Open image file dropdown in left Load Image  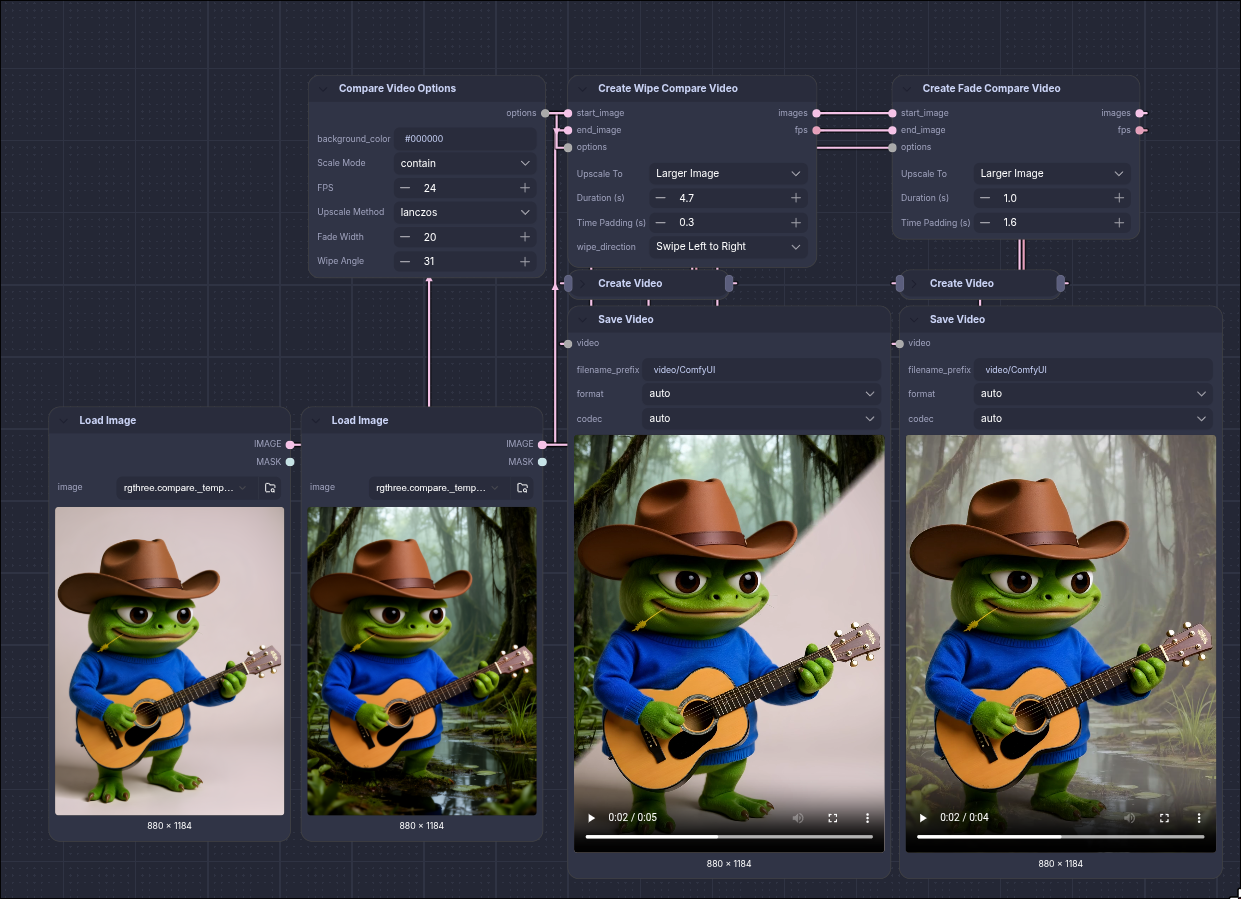tap(184, 488)
